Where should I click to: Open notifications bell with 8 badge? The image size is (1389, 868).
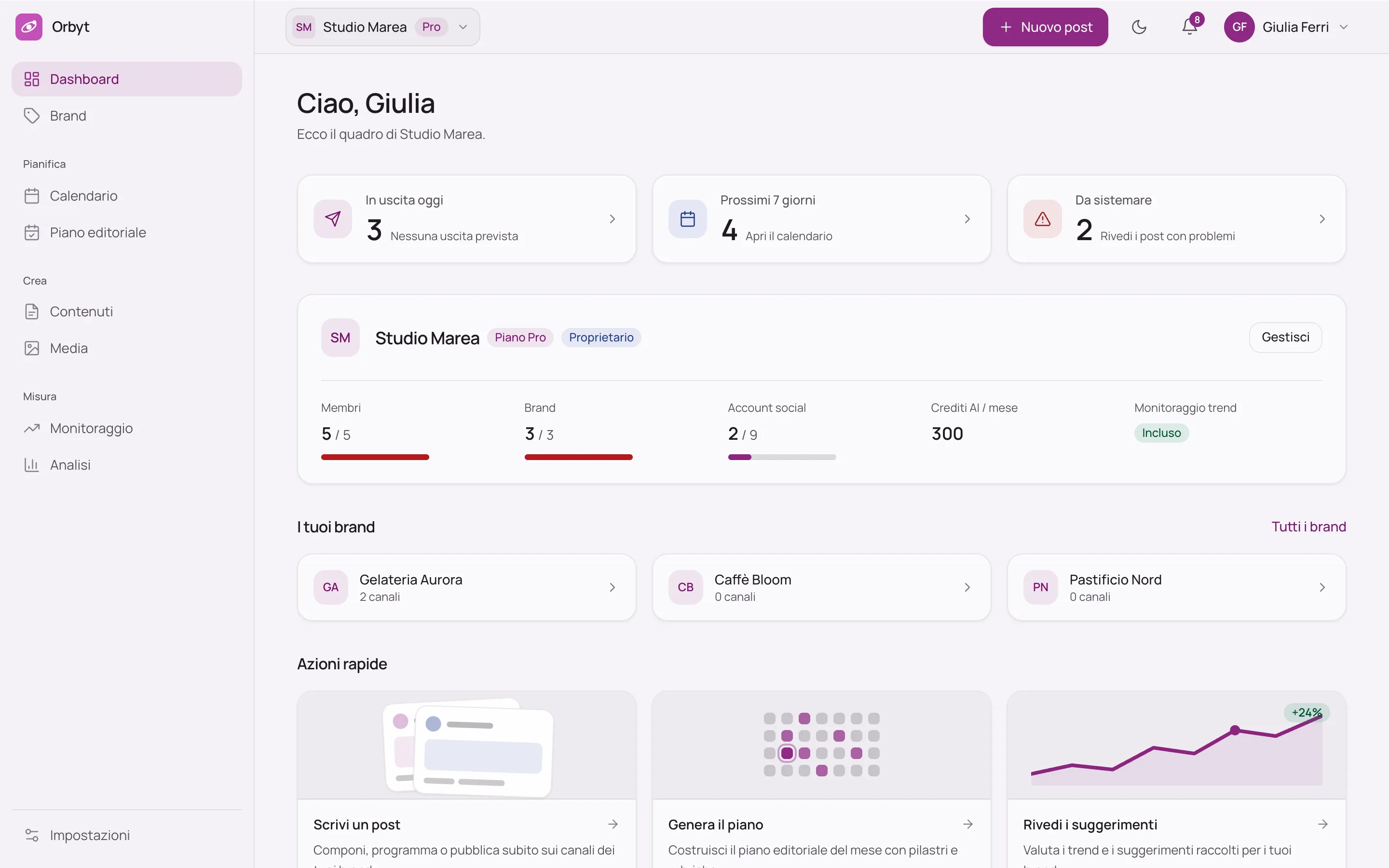[x=1190, y=27]
